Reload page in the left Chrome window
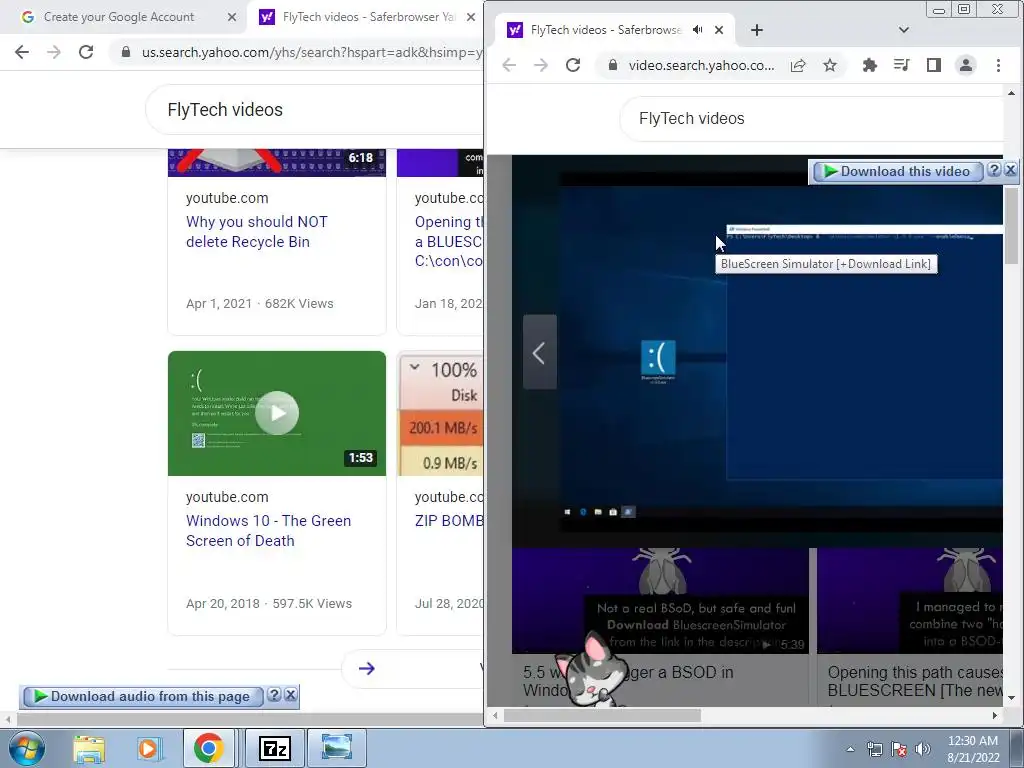1024x768 pixels. [x=86, y=52]
